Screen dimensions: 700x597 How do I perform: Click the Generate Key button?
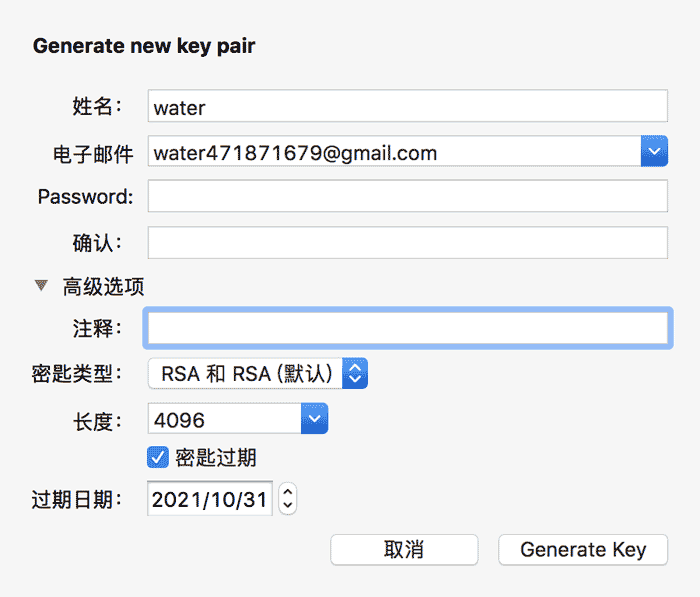coord(583,549)
